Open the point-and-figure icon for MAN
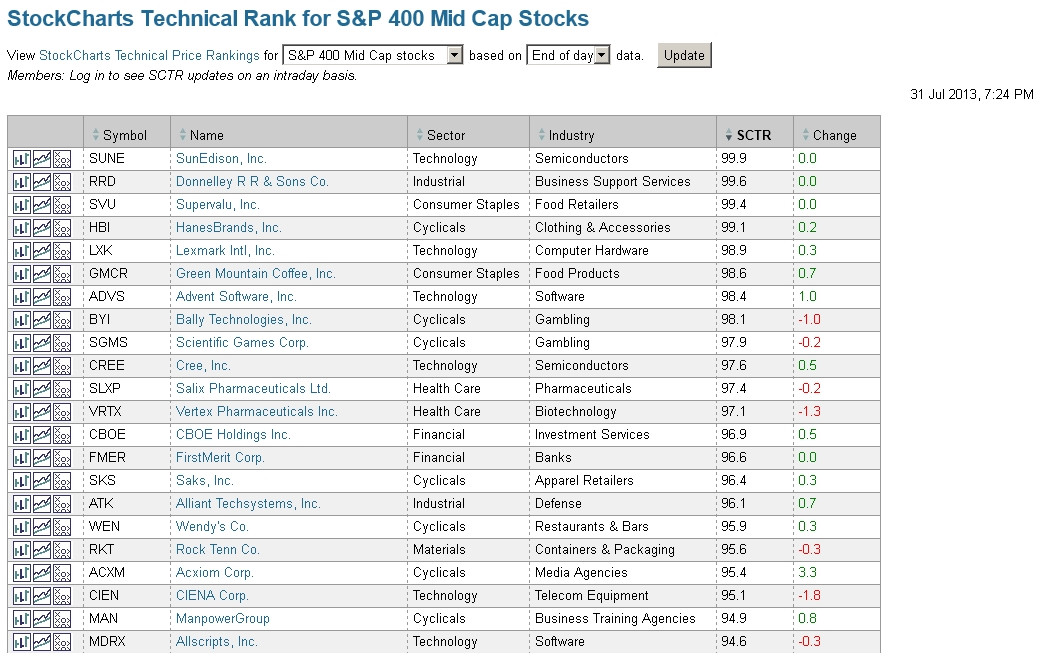 click(x=62, y=619)
